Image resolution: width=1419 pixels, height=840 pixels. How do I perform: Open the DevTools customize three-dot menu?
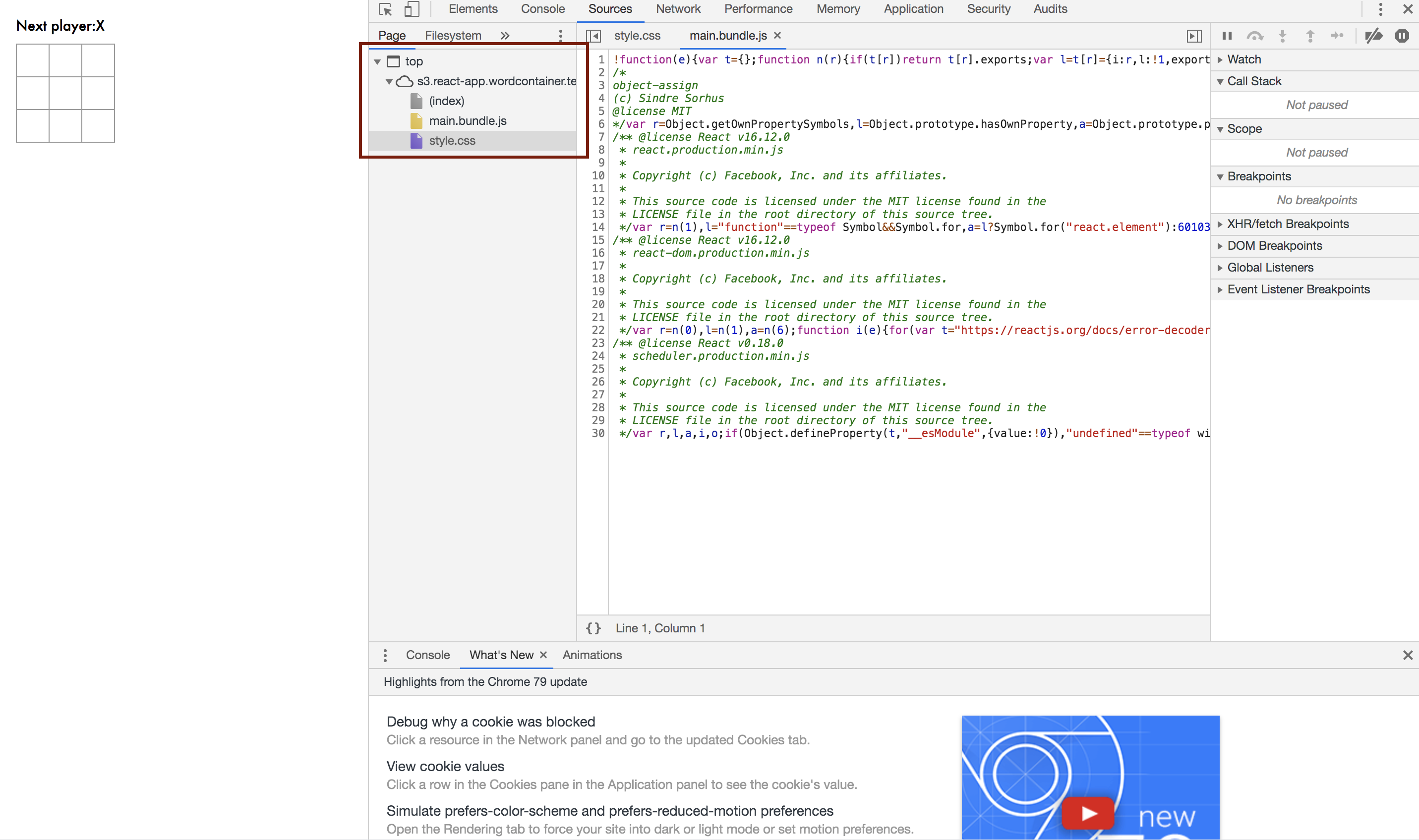tap(1380, 9)
